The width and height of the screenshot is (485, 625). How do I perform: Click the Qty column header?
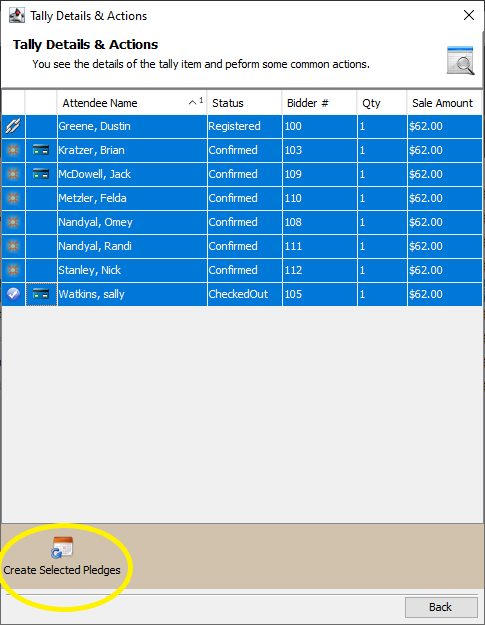click(x=382, y=103)
